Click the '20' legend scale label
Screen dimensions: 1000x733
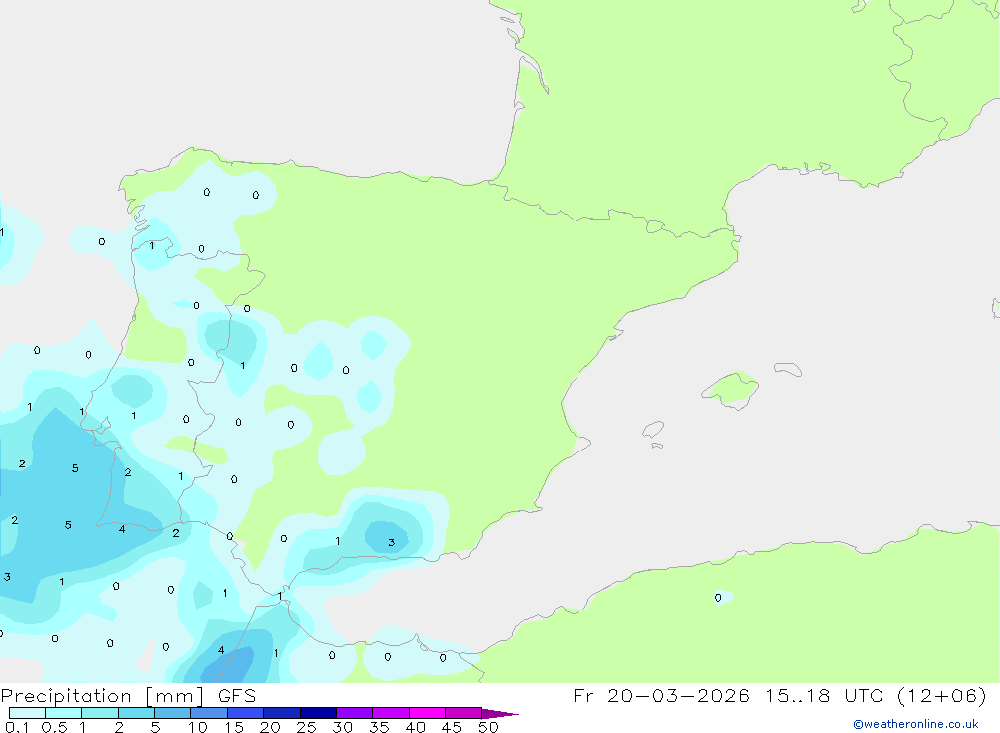(x=270, y=727)
